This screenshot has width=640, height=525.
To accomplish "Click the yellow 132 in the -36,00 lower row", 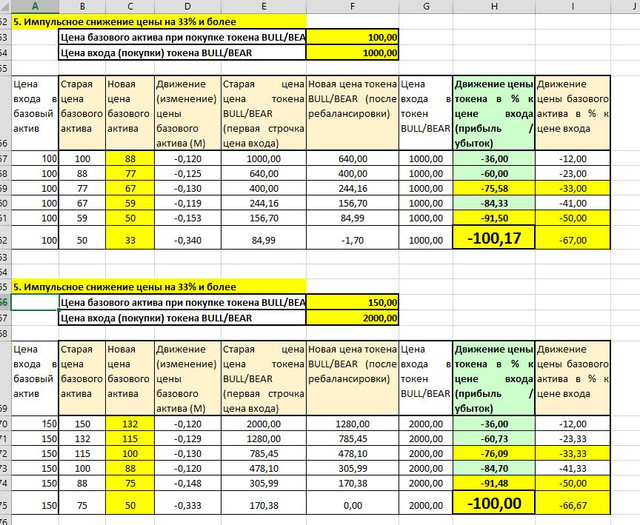I will click(130, 424).
